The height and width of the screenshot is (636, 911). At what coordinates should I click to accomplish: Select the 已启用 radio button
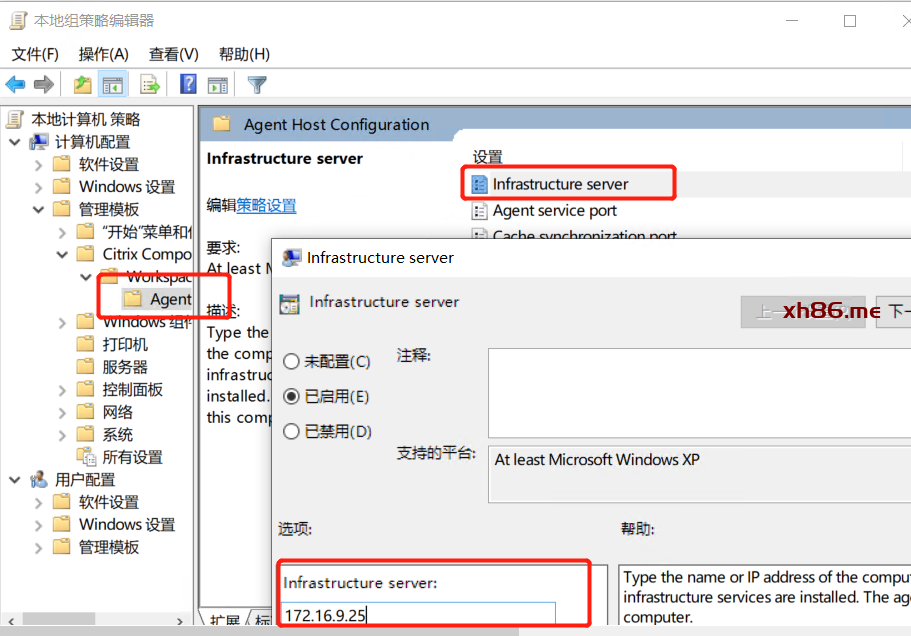tap(292, 397)
